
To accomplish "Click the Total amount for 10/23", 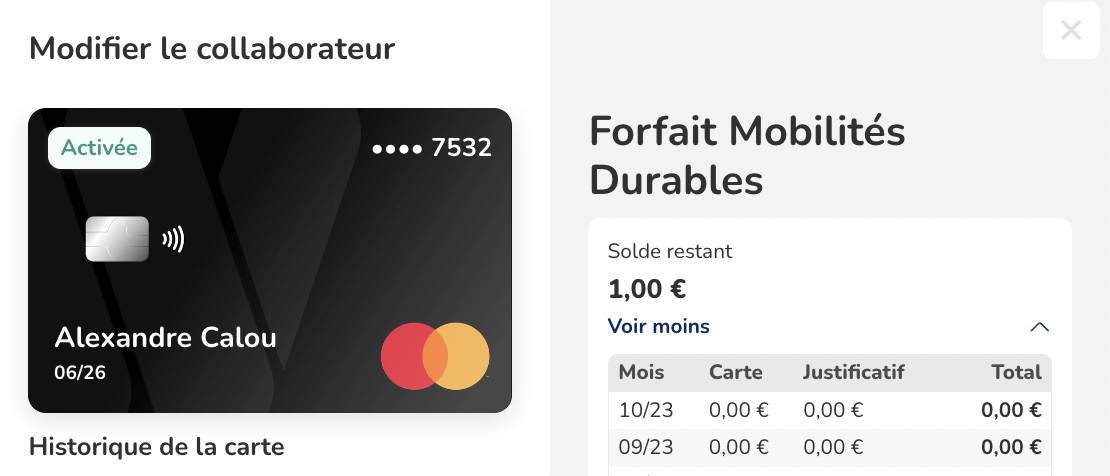I will [x=1011, y=409].
